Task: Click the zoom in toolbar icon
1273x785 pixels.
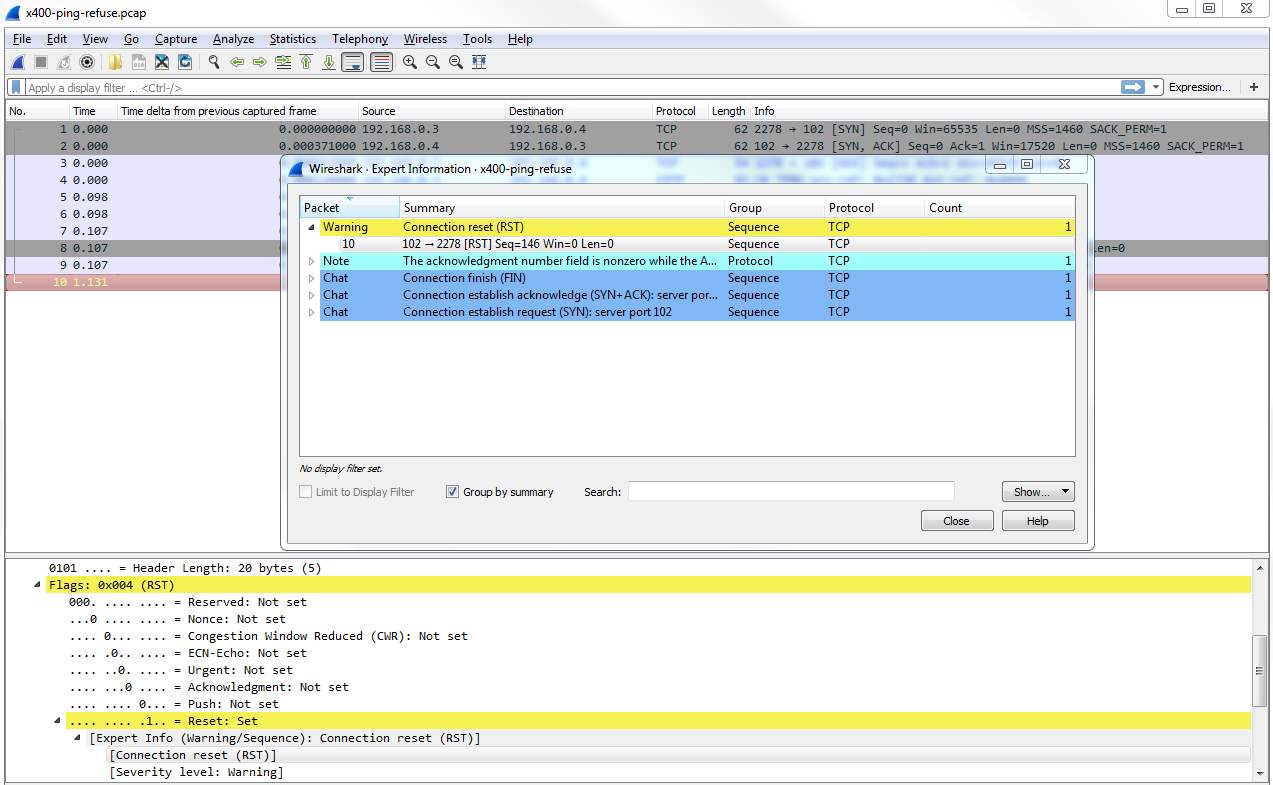Action: click(x=410, y=62)
